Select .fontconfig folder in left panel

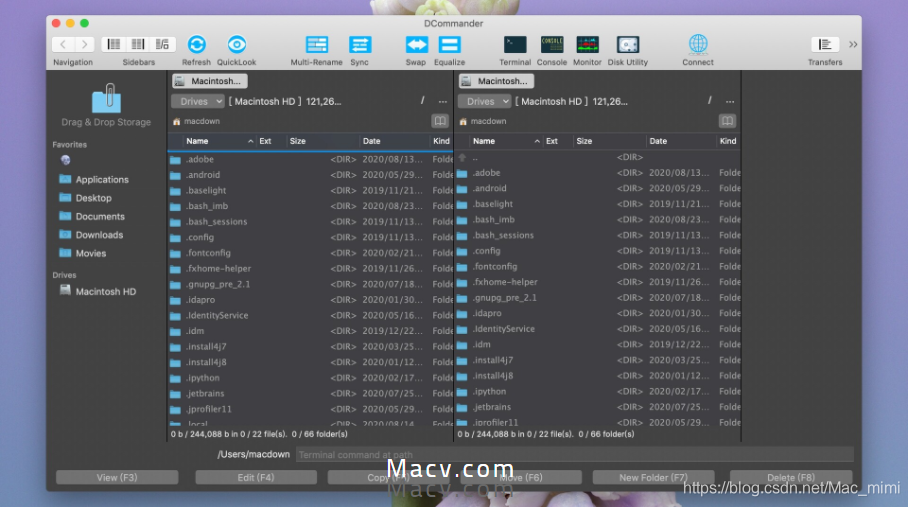(310, 253)
